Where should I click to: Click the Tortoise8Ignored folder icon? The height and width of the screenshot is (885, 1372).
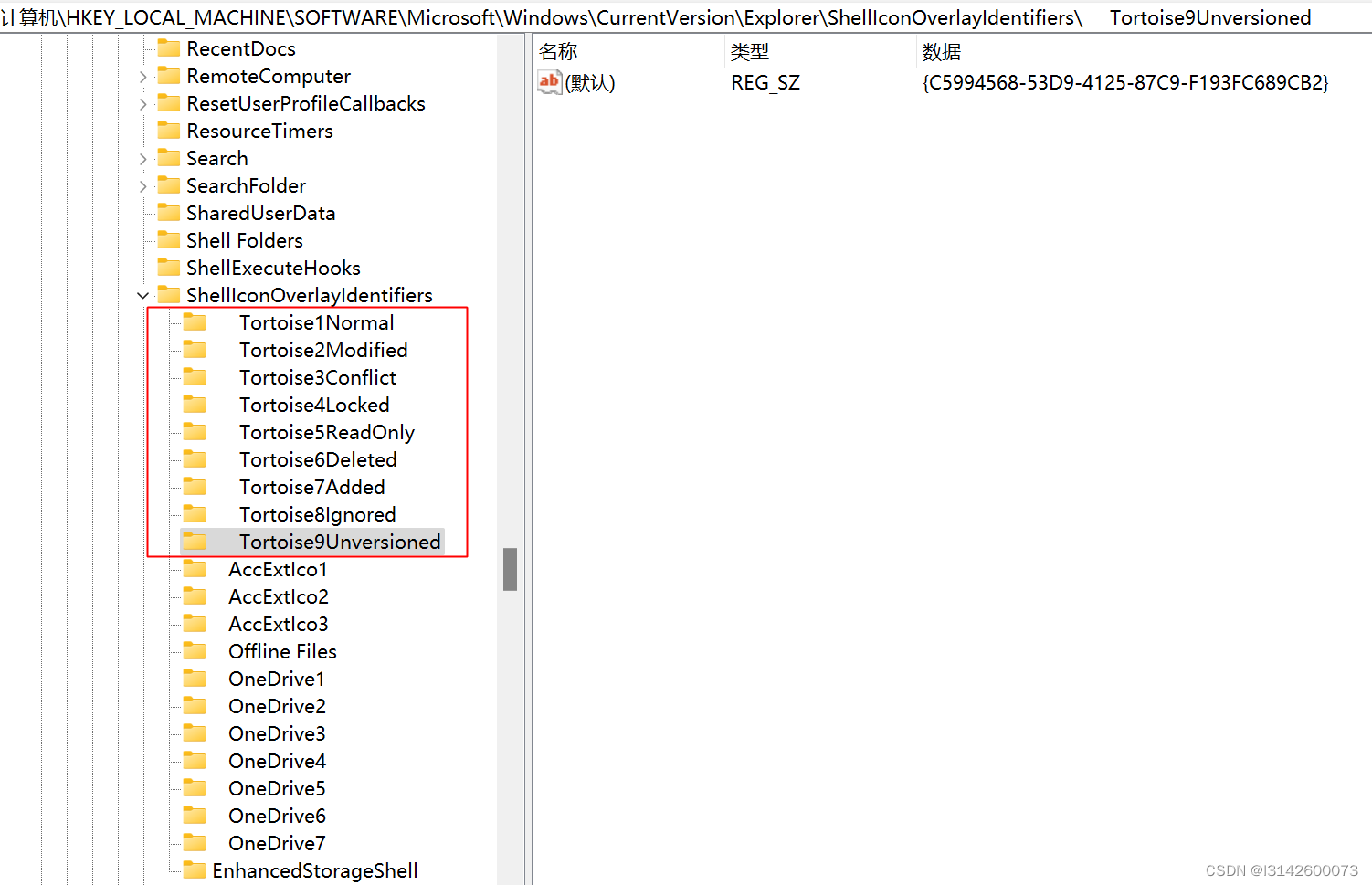[x=195, y=513]
